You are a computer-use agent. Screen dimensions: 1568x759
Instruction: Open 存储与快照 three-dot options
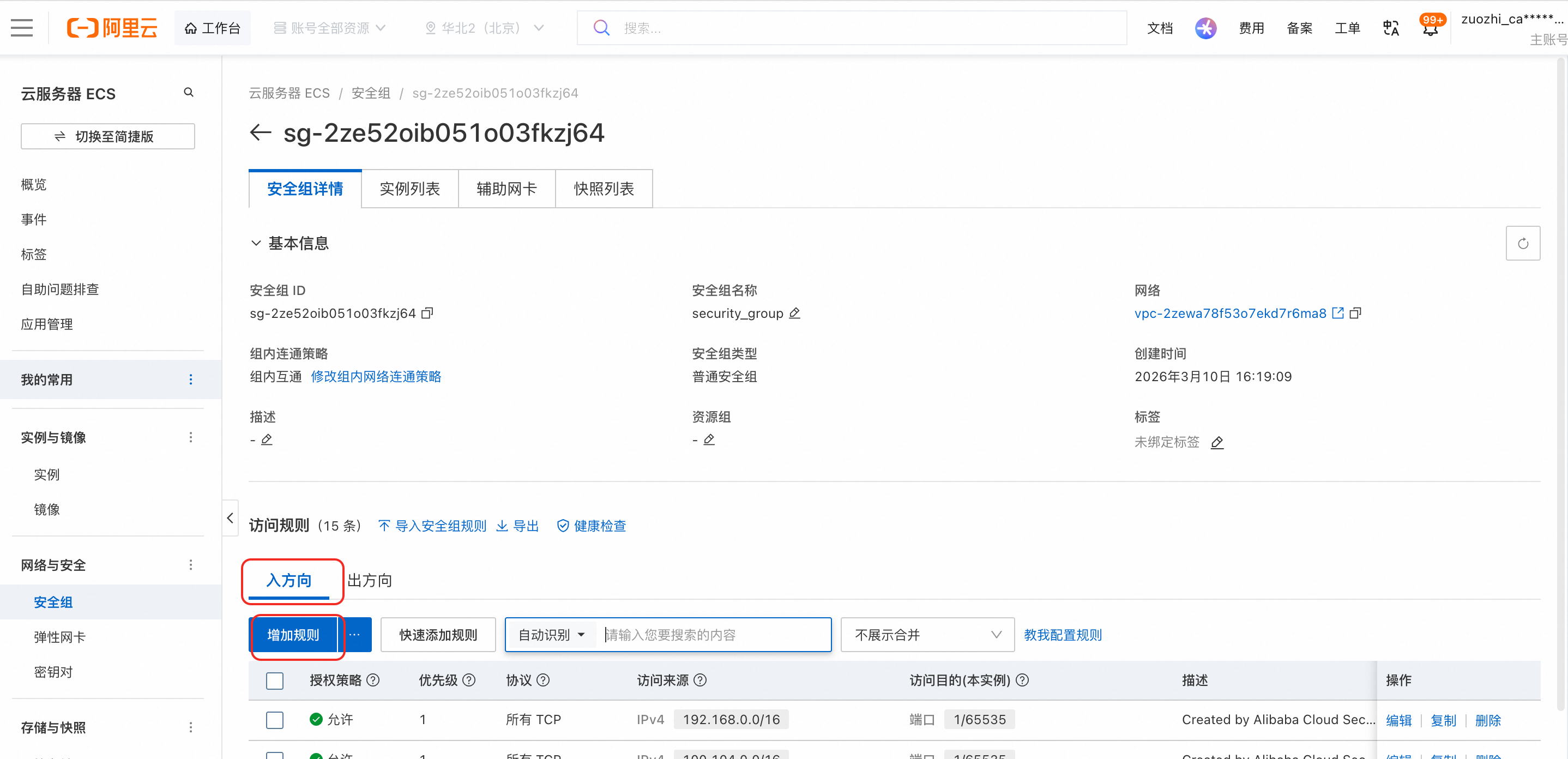pos(190,727)
